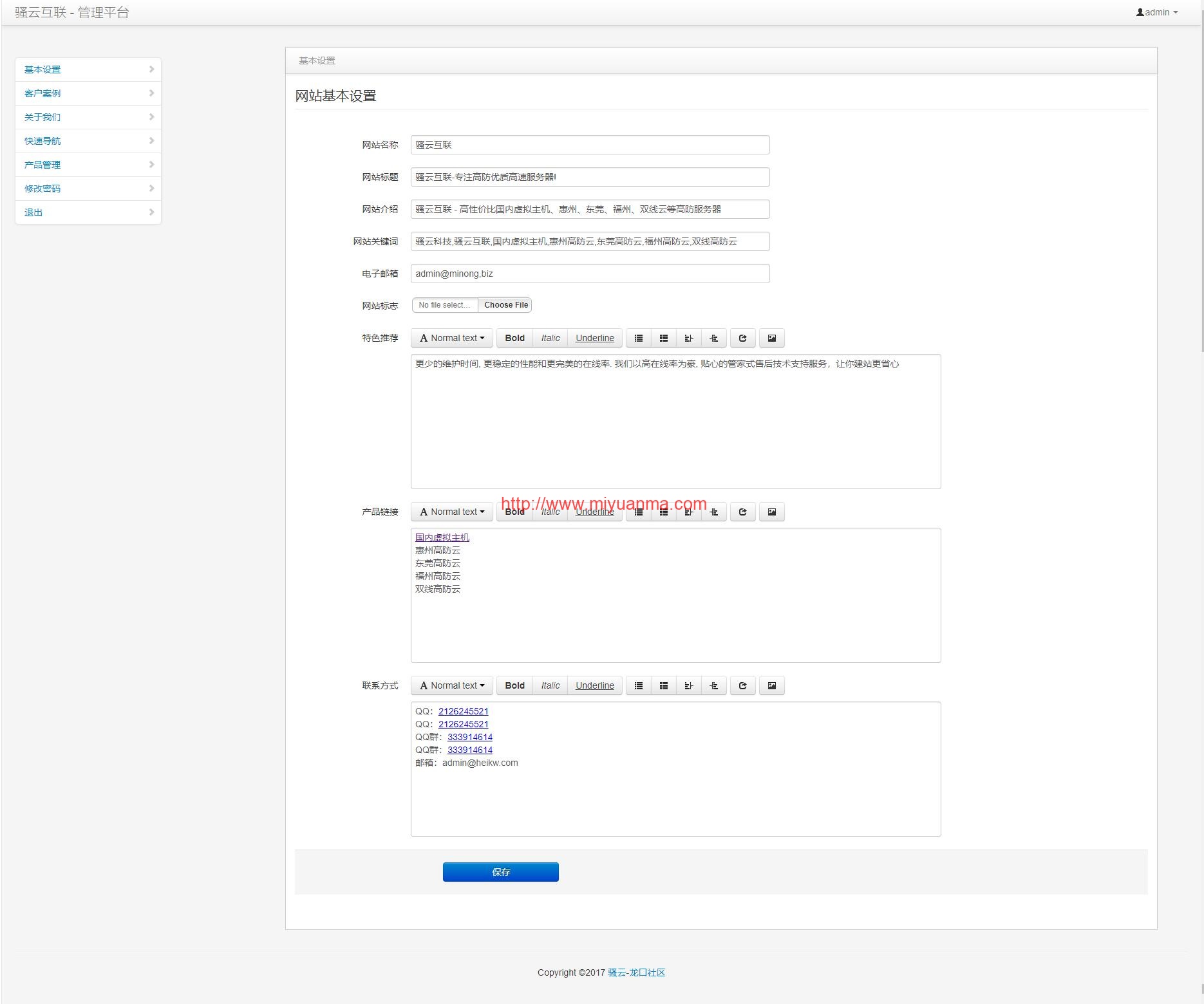Insert image in 特色推荐 editor toolbar
Image resolution: width=1204 pixels, height=1004 pixels.
point(772,338)
